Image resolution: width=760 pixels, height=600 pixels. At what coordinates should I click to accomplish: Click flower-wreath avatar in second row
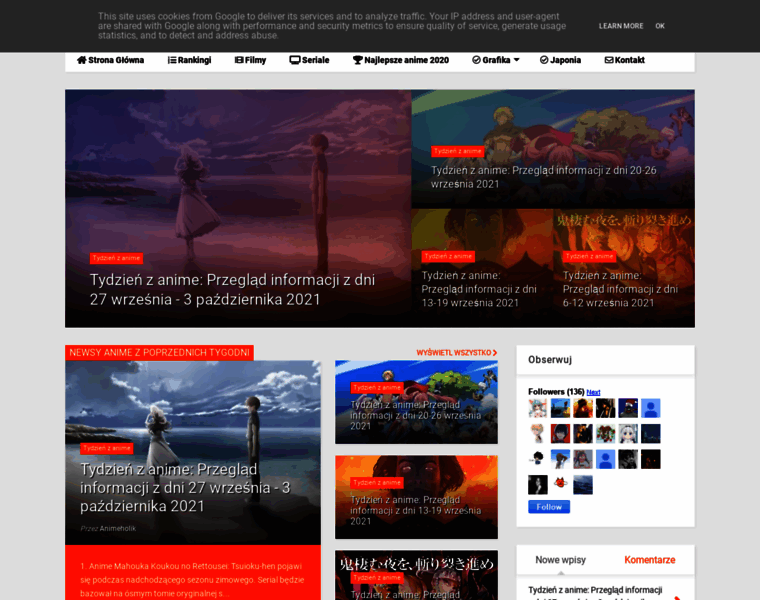click(x=605, y=434)
